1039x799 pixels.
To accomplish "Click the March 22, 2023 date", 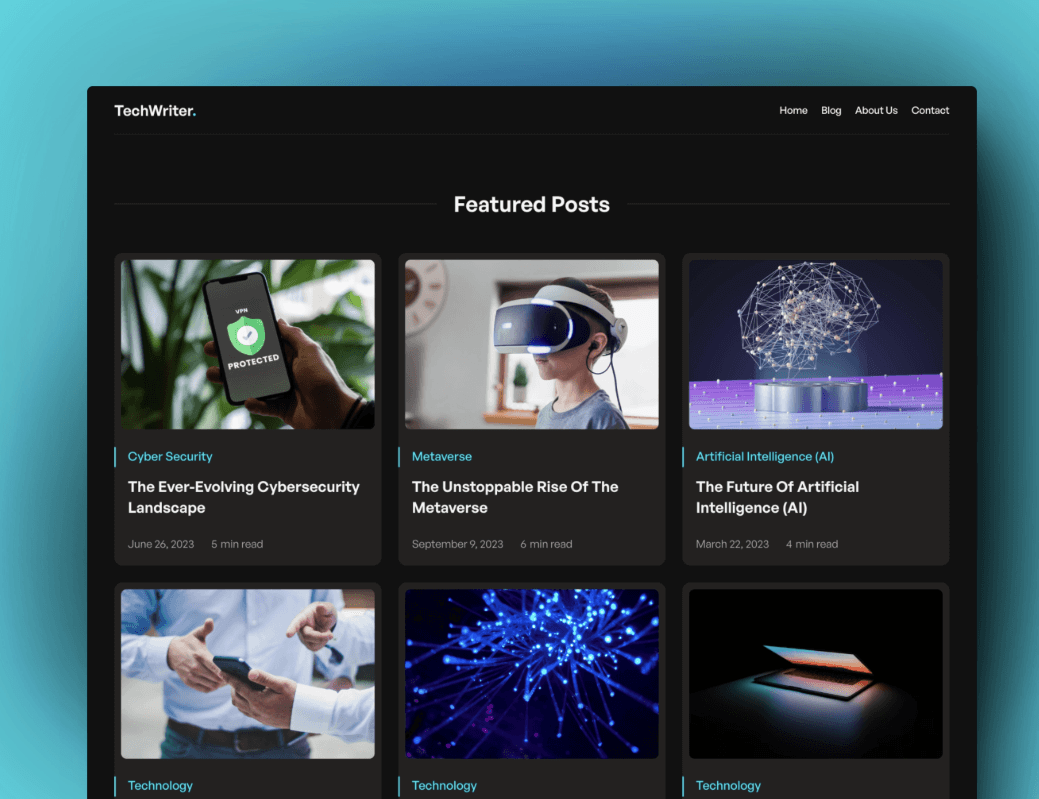I will tap(732, 544).
